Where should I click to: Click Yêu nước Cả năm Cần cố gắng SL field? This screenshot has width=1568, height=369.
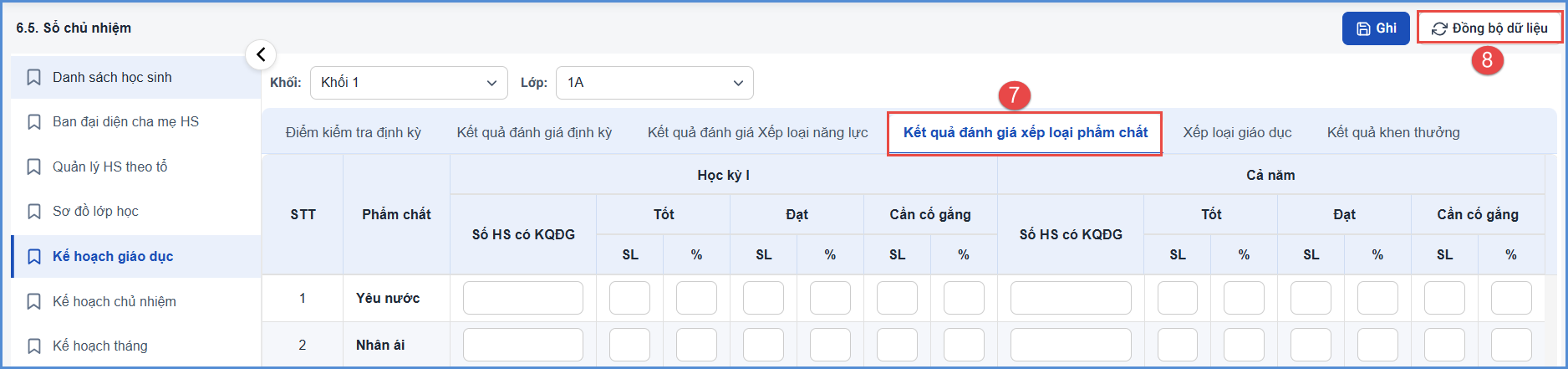pos(1444,298)
